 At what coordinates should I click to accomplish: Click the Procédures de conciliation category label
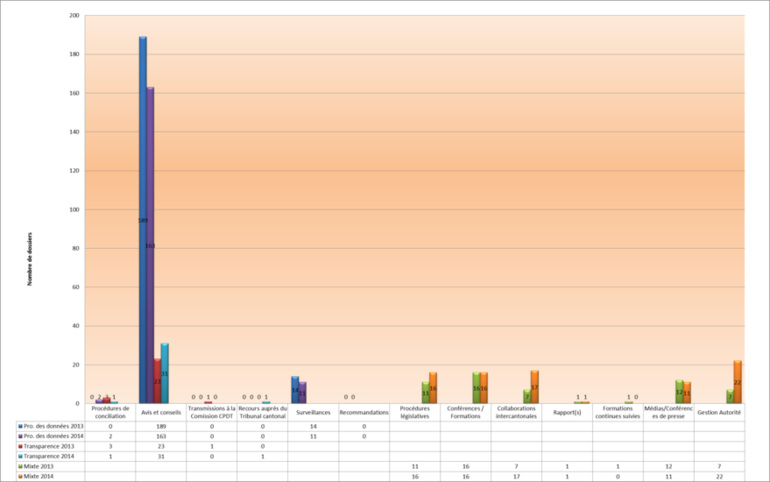point(110,412)
